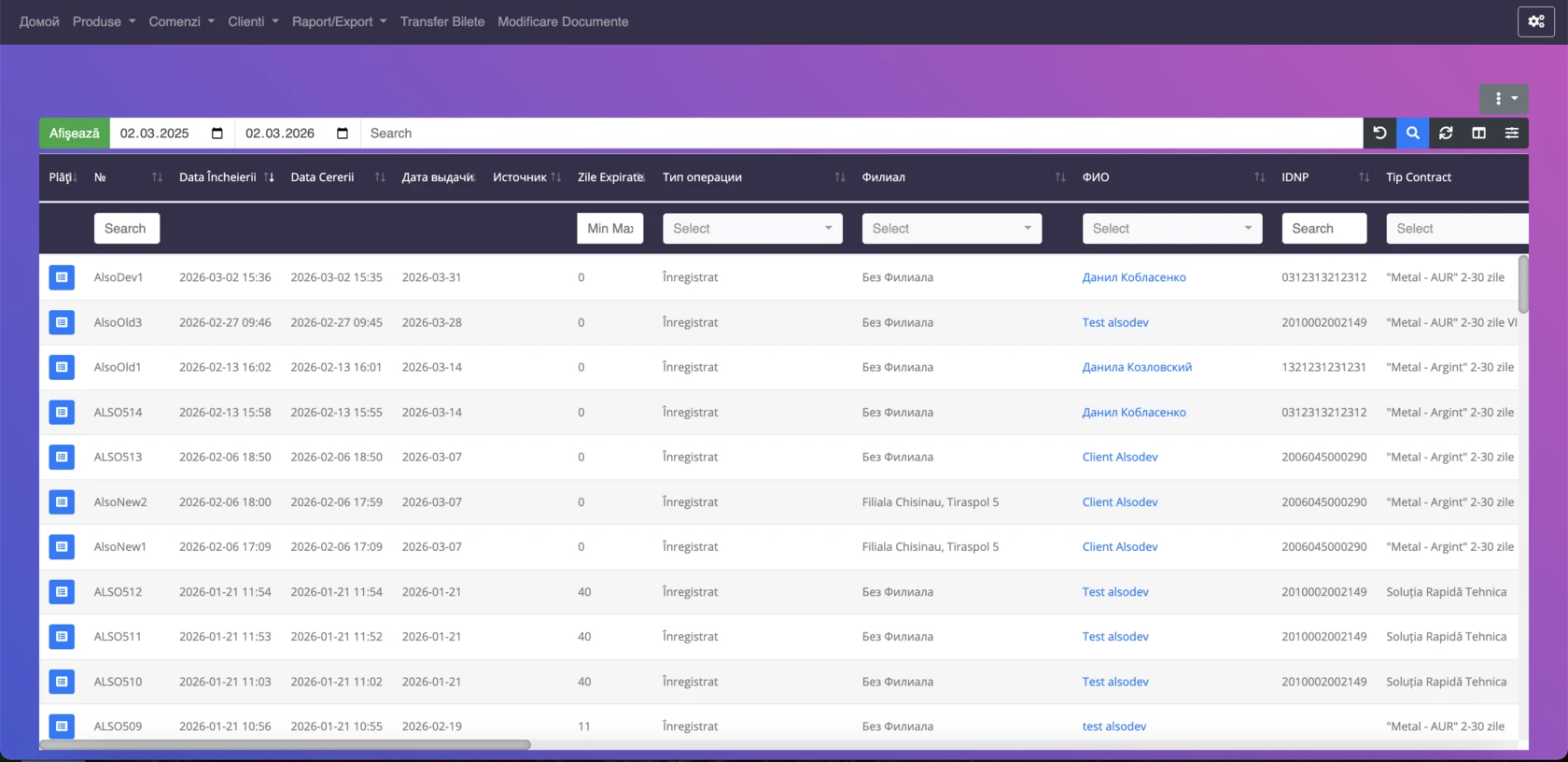Sort by Источник column
This screenshot has height=762, width=1568.
[556, 177]
